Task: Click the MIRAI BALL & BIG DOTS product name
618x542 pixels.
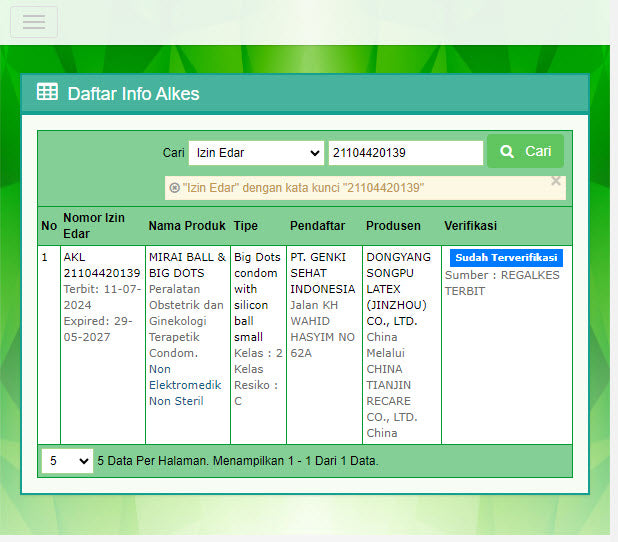Action: [187, 265]
